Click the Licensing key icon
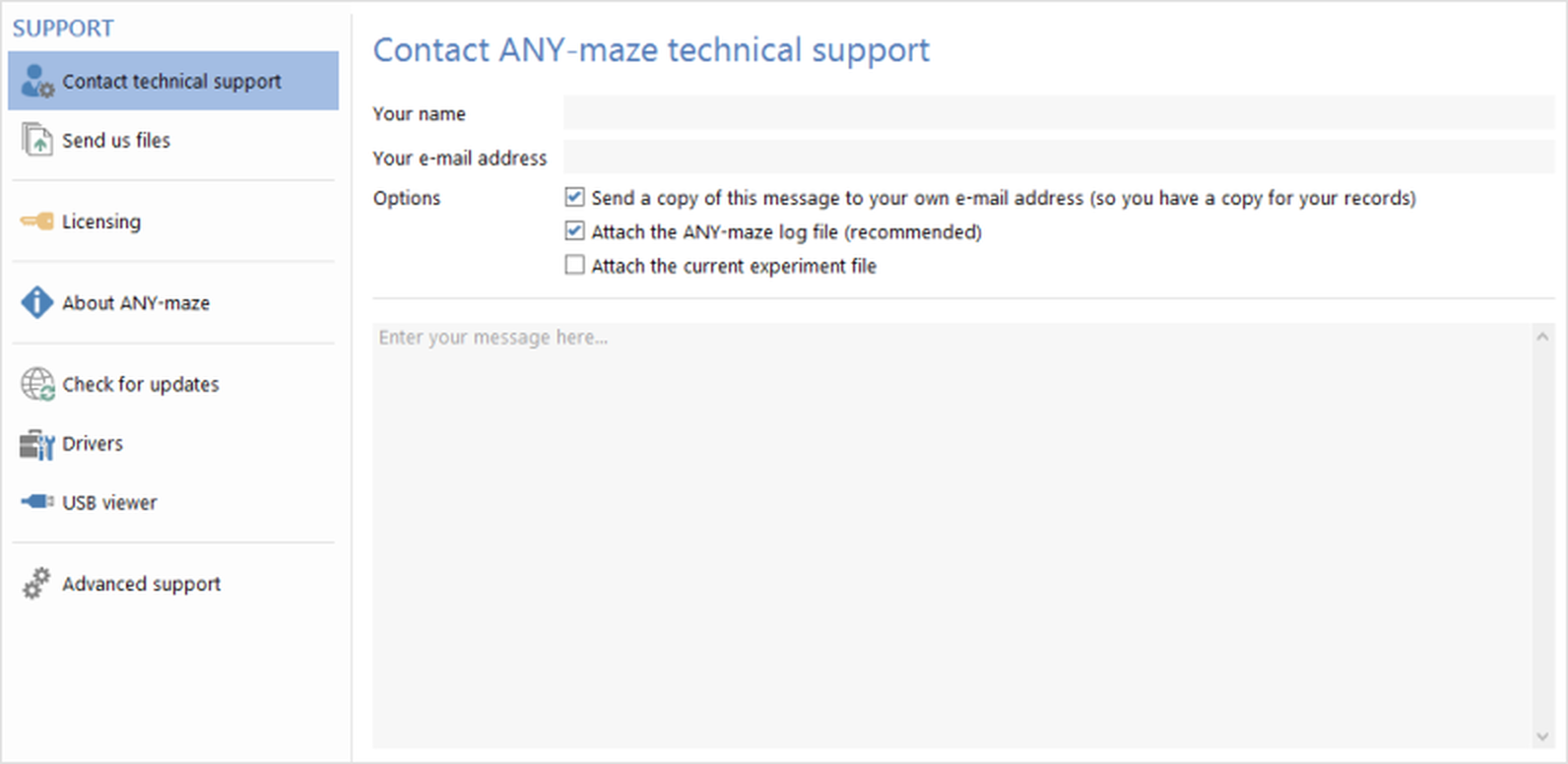 pos(37,222)
